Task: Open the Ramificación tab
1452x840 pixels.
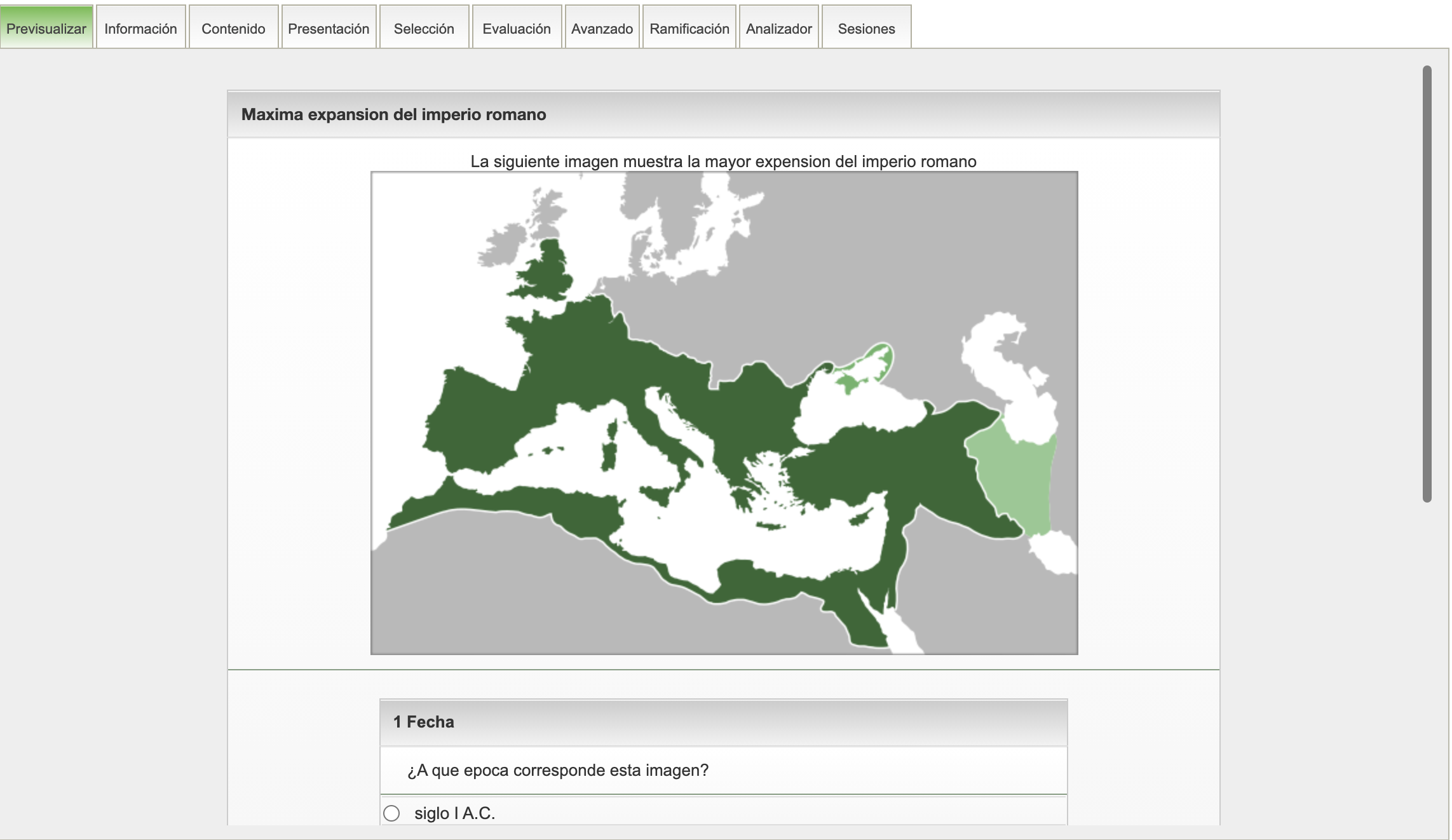Action: (689, 29)
